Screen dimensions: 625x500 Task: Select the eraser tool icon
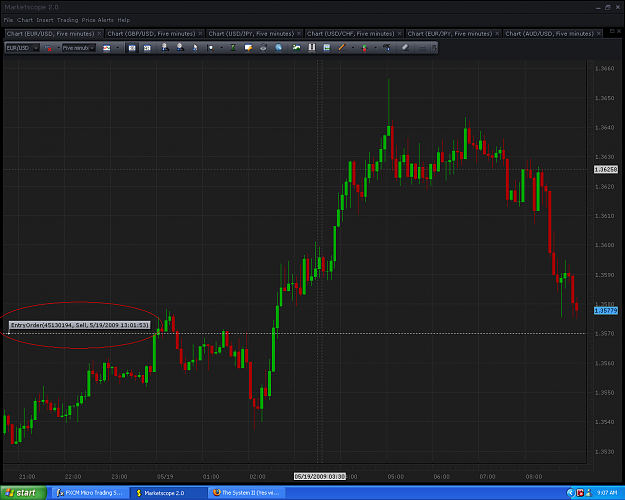point(405,48)
